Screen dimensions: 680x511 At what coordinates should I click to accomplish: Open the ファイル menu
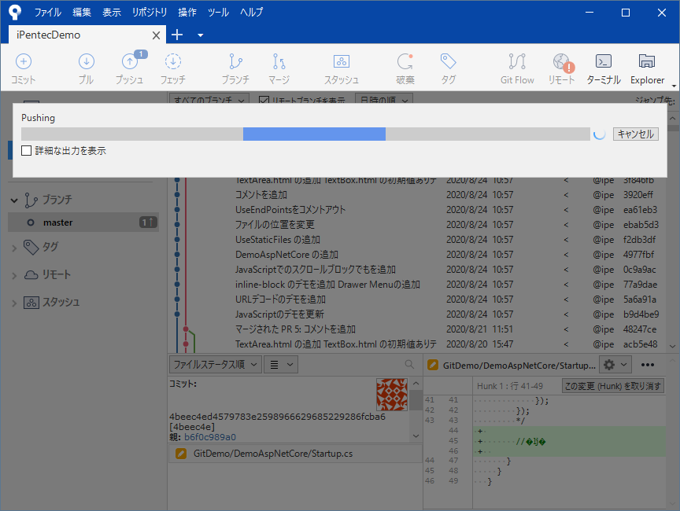pos(48,12)
